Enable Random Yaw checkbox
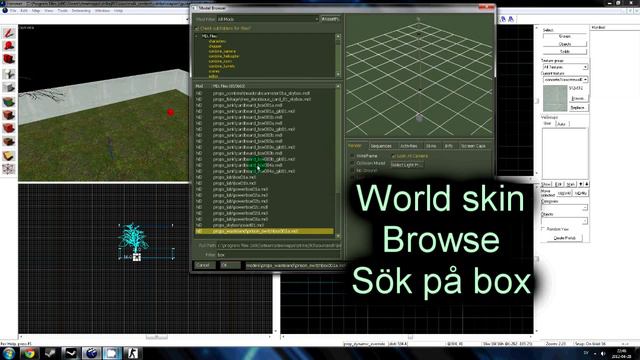The image size is (640, 360). (543, 229)
